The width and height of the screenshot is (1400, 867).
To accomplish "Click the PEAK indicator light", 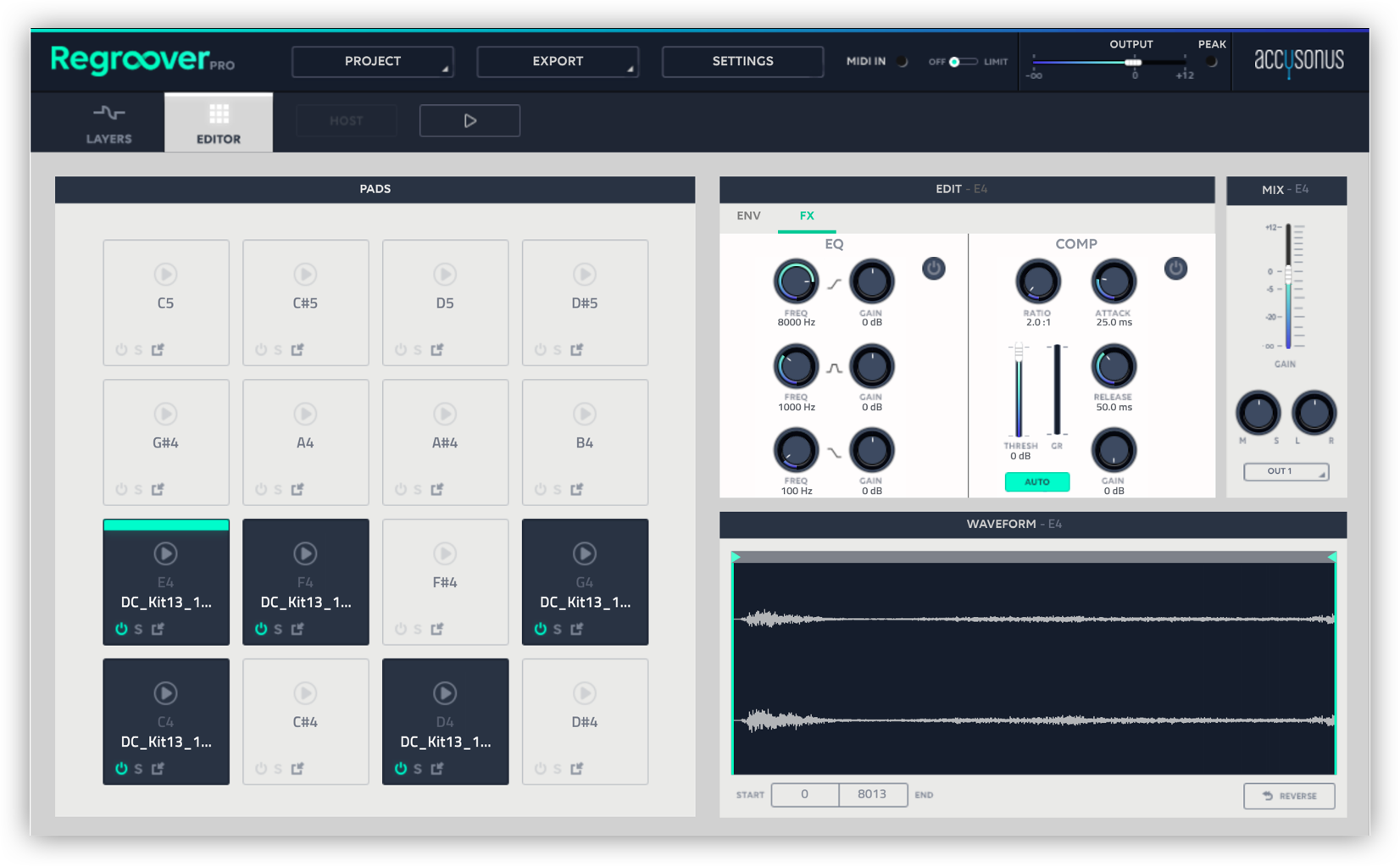I will pyautogui.click(x=1211, y=62).
